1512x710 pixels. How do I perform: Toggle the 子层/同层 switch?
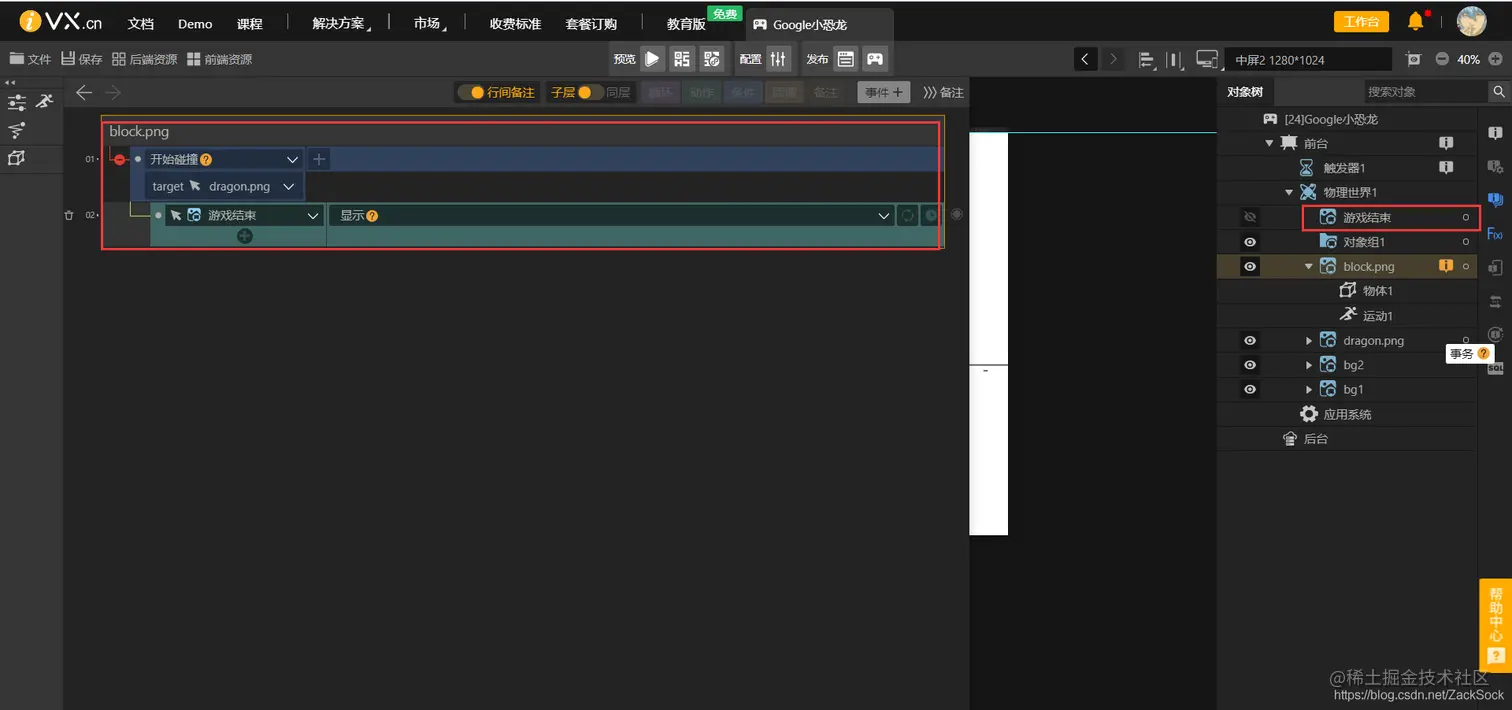[590, 92]
